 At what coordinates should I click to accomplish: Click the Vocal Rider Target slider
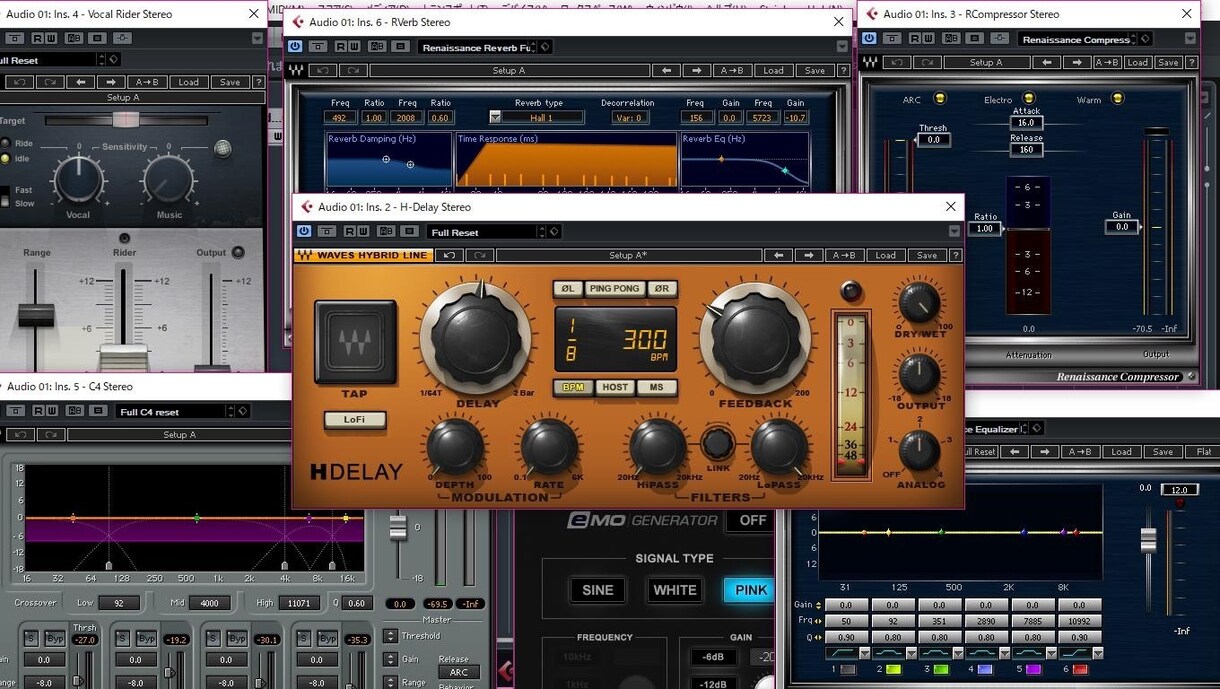[125, 120]
